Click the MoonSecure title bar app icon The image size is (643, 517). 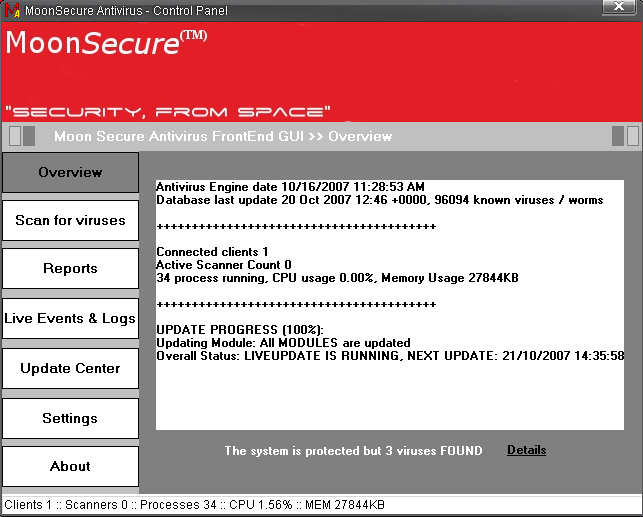[12, 10]
